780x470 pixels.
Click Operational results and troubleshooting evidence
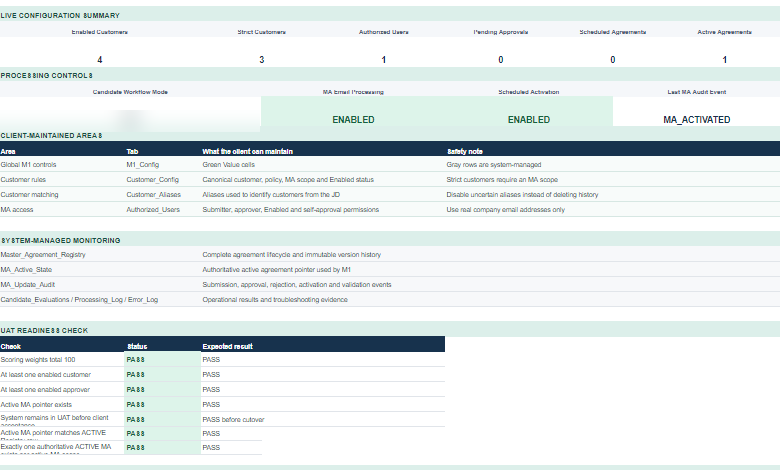(275, 299)
